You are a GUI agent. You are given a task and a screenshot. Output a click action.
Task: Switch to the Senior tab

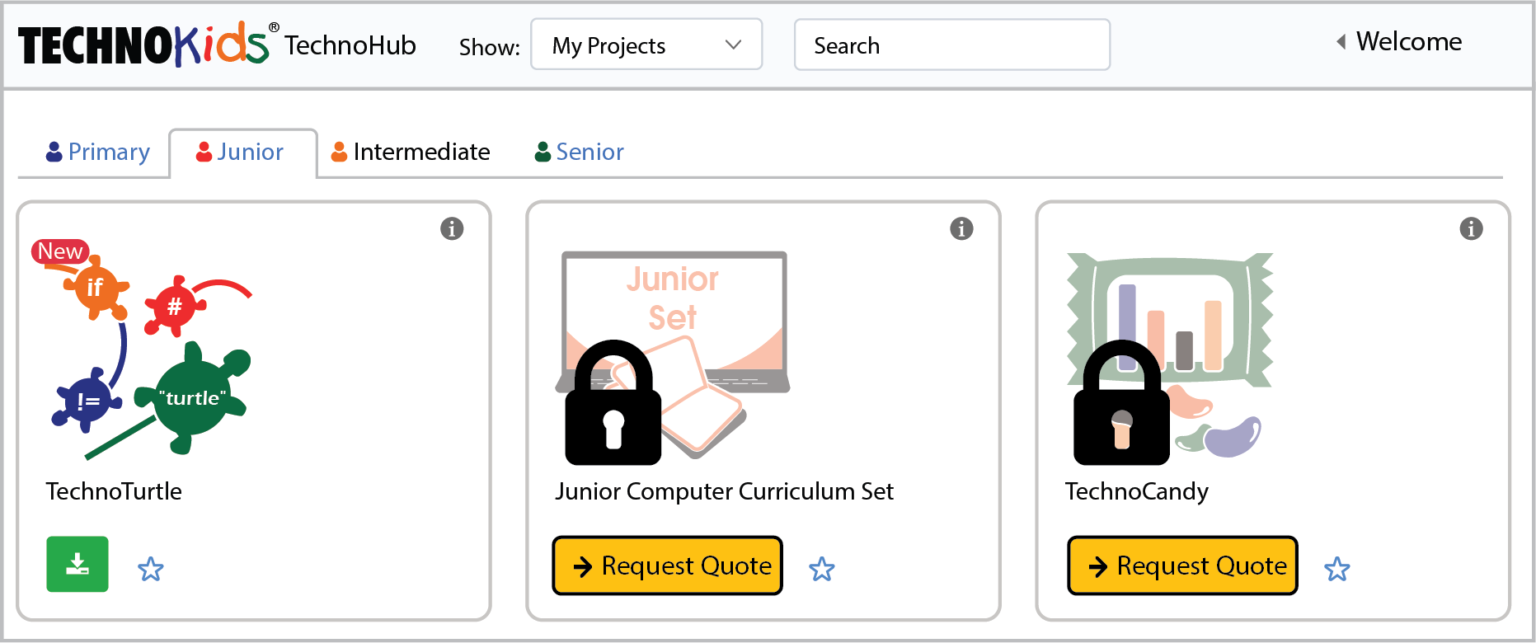click(x=579, y=151)
